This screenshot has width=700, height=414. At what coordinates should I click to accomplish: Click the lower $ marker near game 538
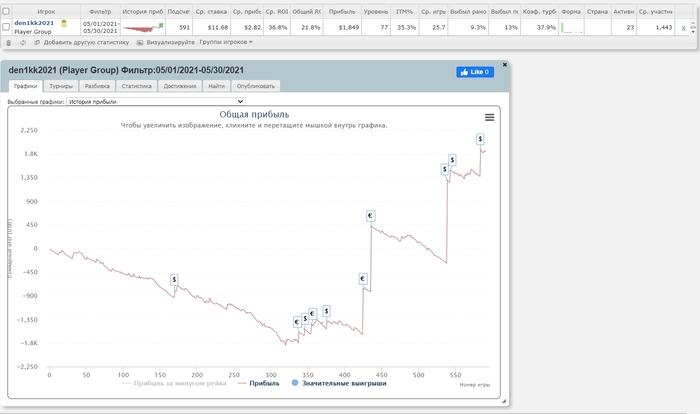(444, 169)
